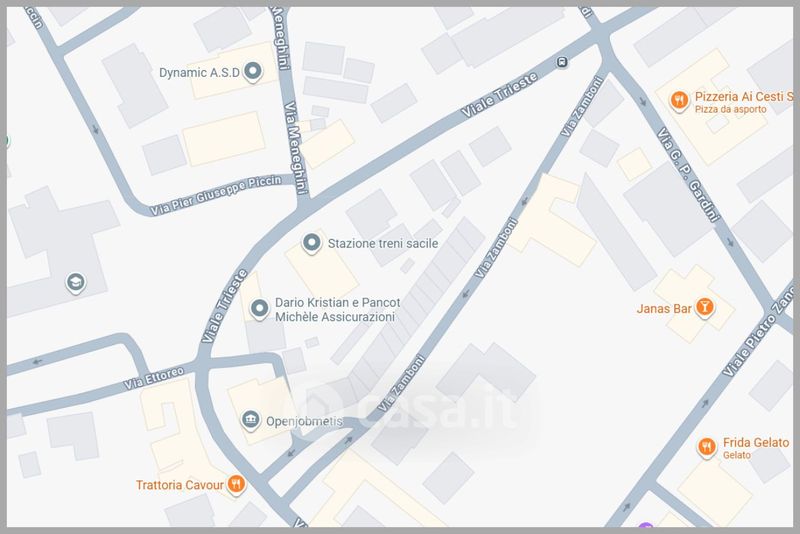Click the Dynamic A.S.D map pin
The width and height of the screenshot is (800, 534).
coord(253,72)
